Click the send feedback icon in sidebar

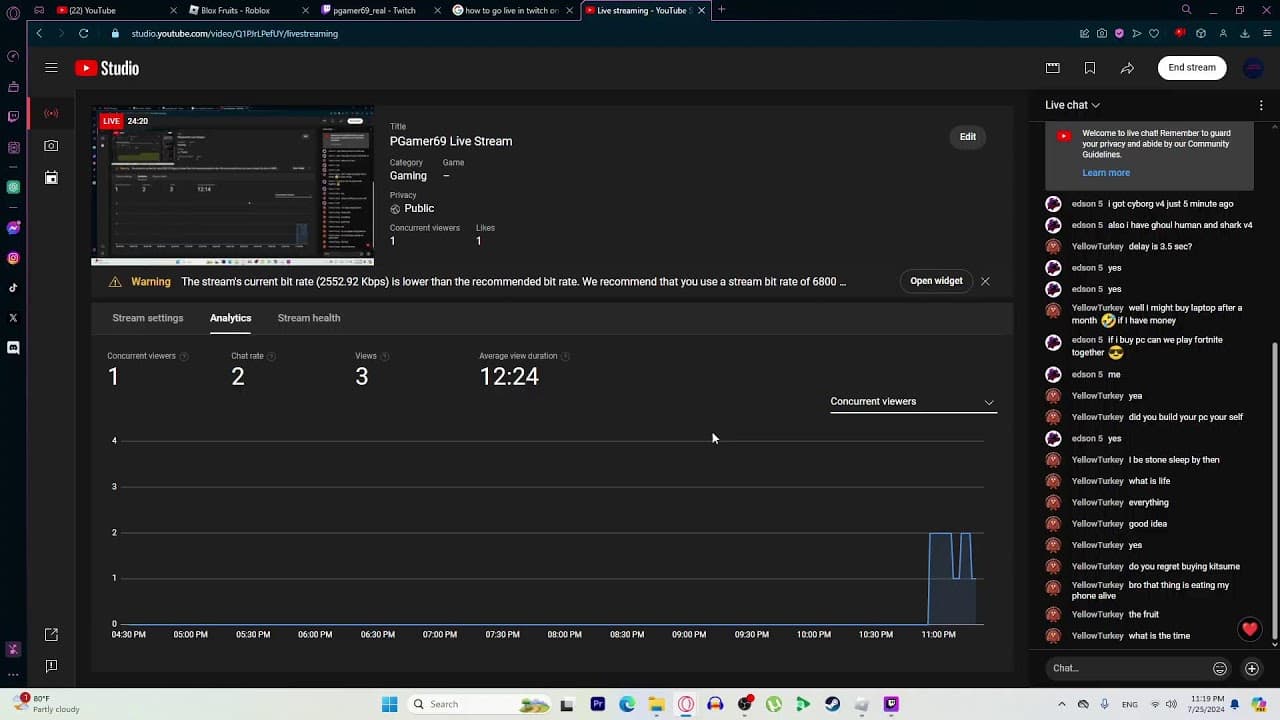pos(51,666)
